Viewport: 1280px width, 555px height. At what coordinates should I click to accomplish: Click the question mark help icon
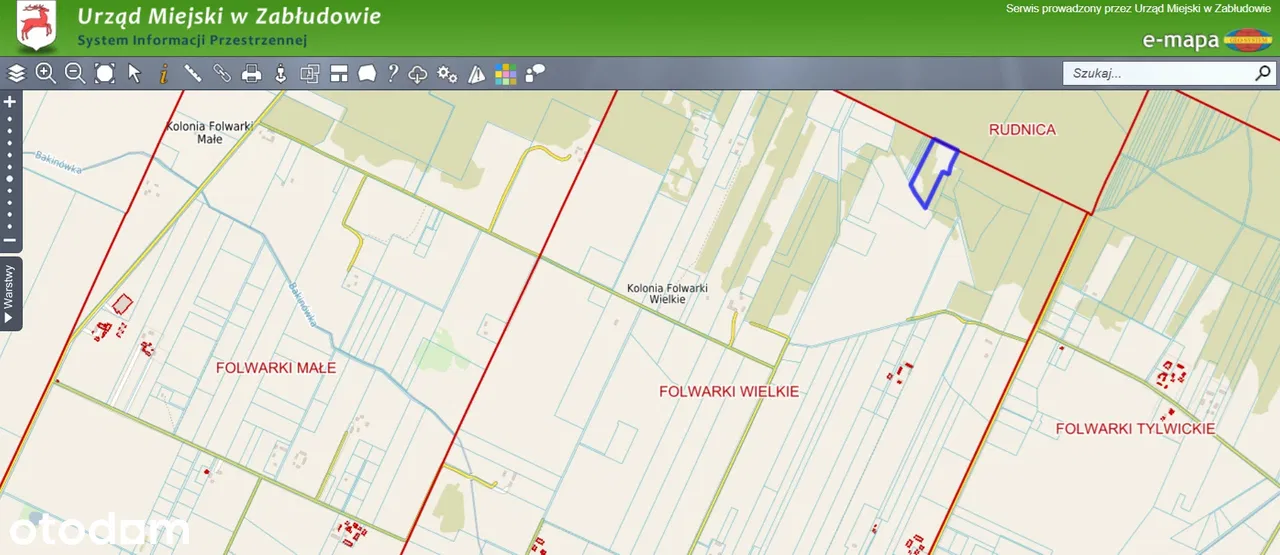tap(393, 73)
